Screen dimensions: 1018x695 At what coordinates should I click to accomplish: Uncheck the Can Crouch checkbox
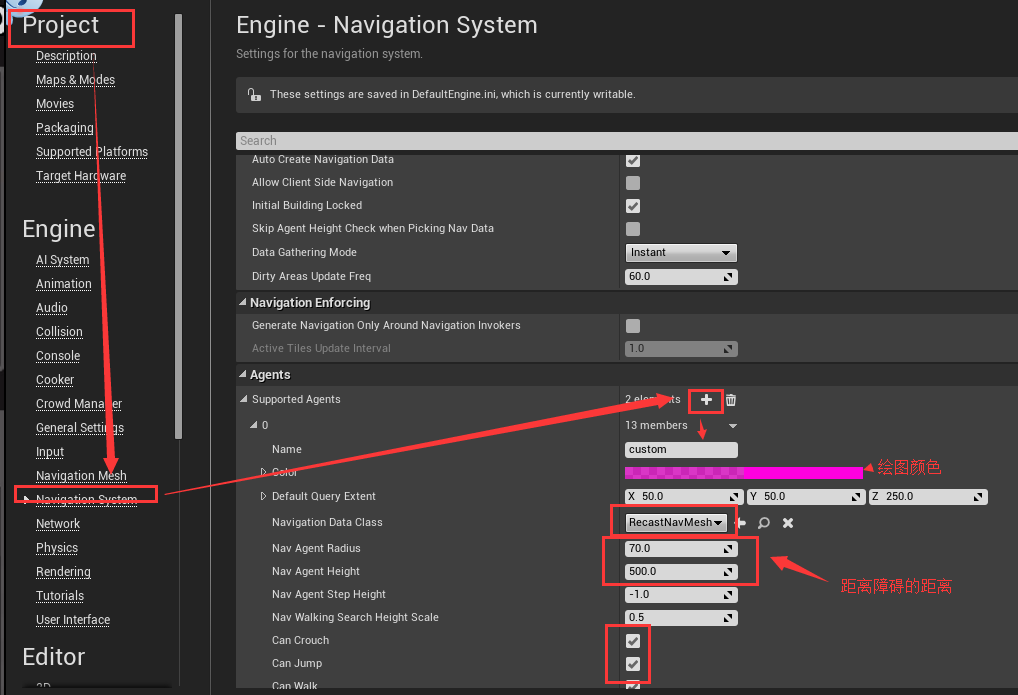633,641
